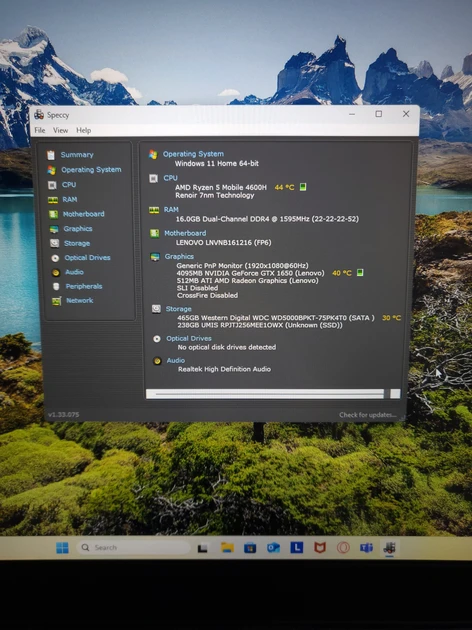This screenshot has height=630, width=472.
Task: Open the View menu
Action: (x=61, y=130)
